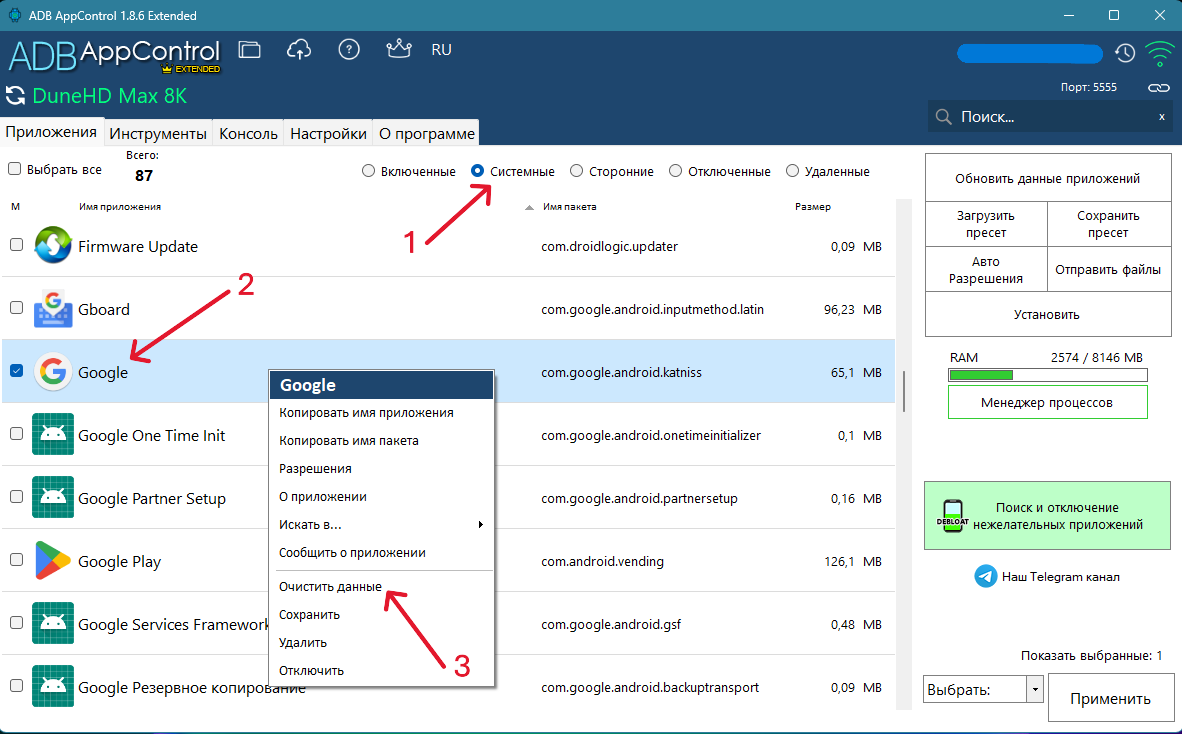1182x734 pixels.
Task: Sort by Имя пакета column header
Action: coord(569,206)
